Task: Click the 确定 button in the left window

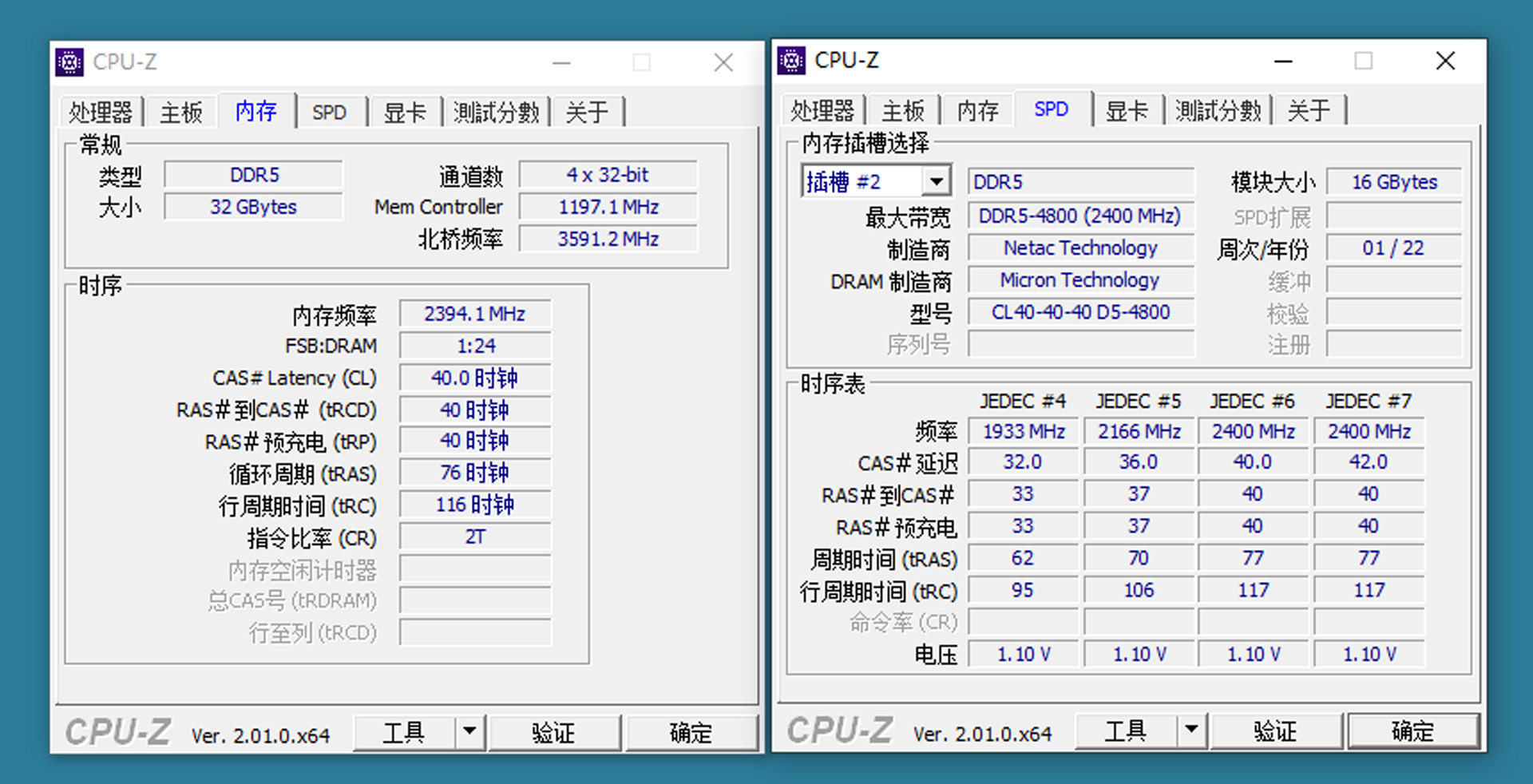Action: [691, 731]
